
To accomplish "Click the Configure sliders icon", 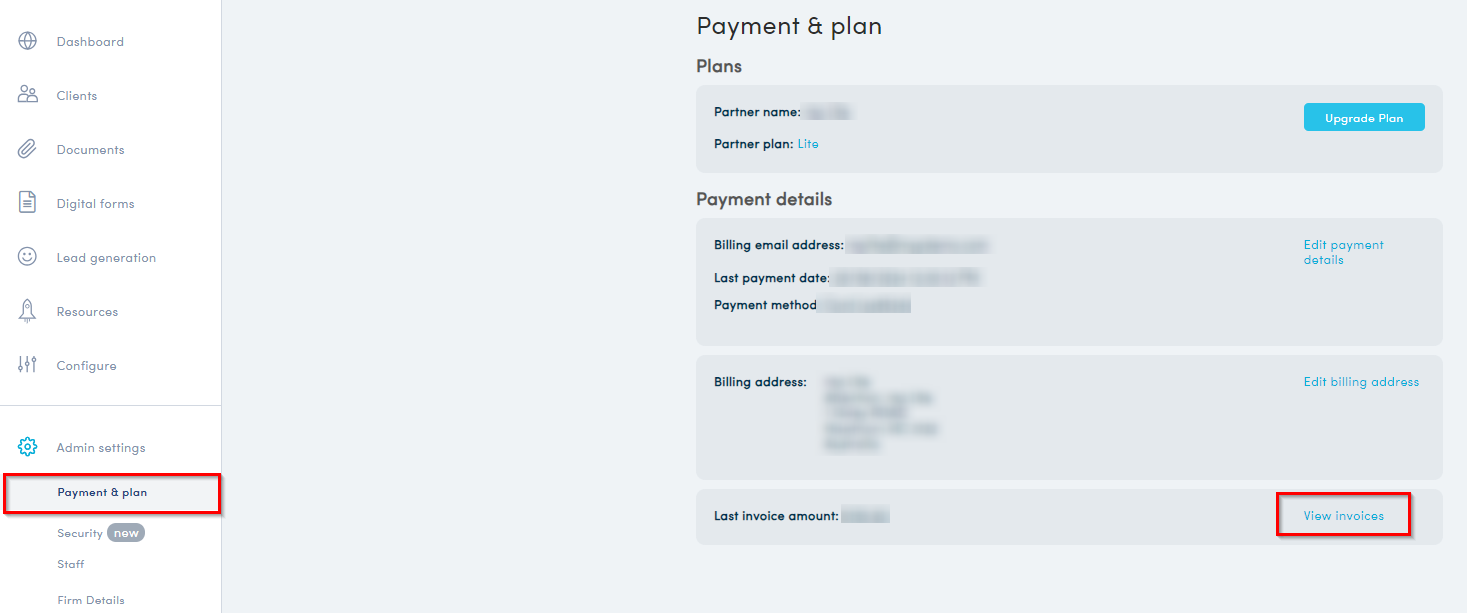I will (28, 365).
